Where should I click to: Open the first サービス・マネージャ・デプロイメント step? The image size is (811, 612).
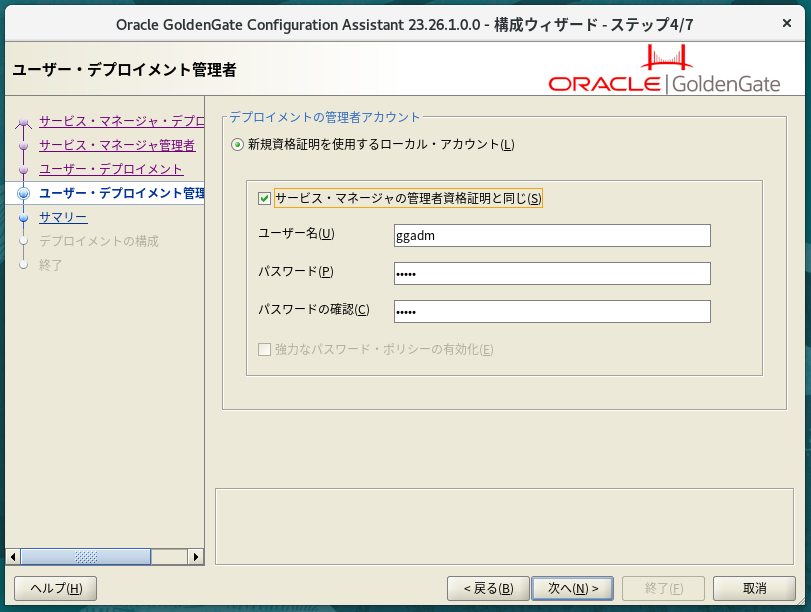click(x=120, y=121)
